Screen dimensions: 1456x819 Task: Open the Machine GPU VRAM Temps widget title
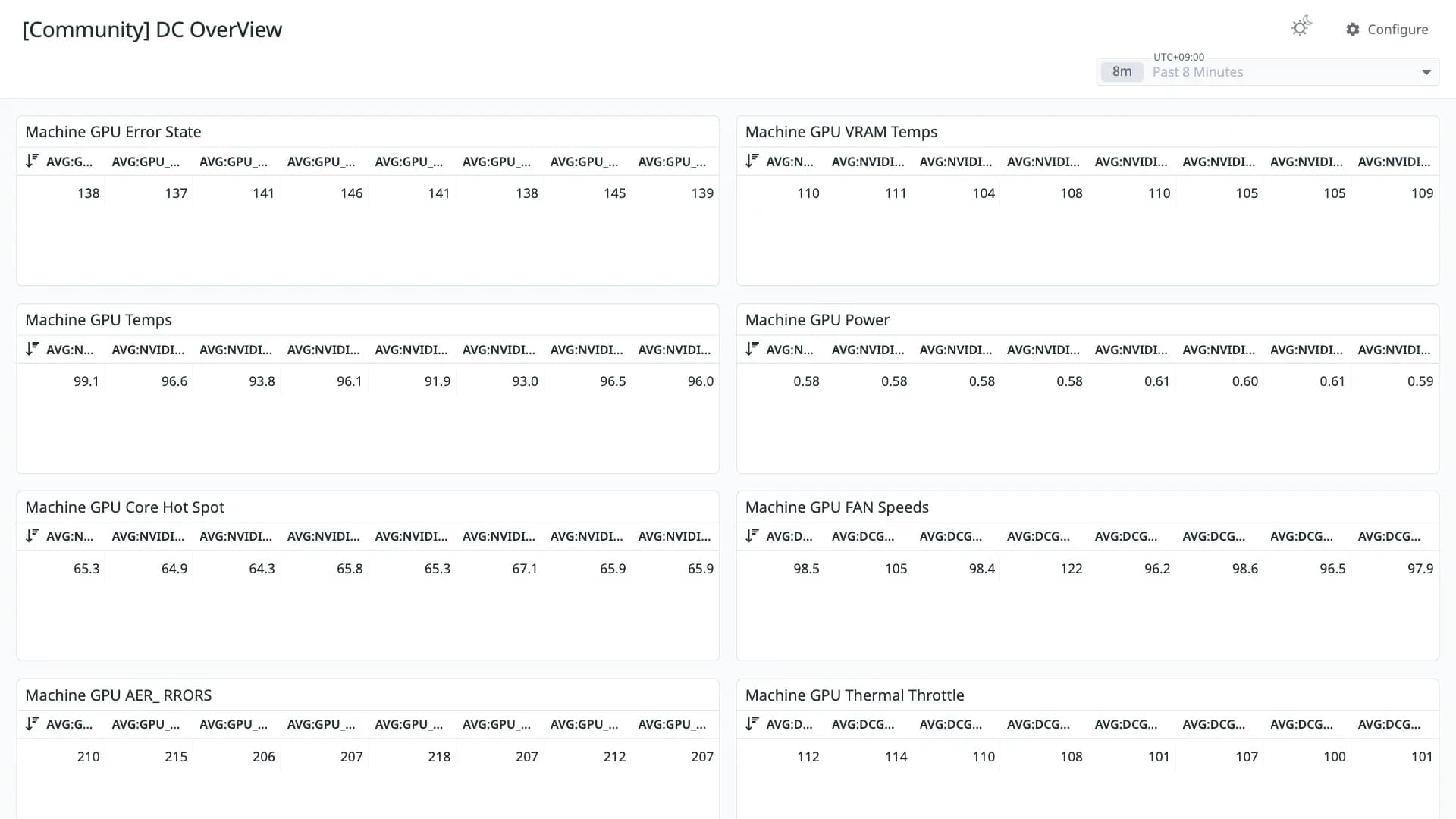pyautogui.click(x=841, y=132)
